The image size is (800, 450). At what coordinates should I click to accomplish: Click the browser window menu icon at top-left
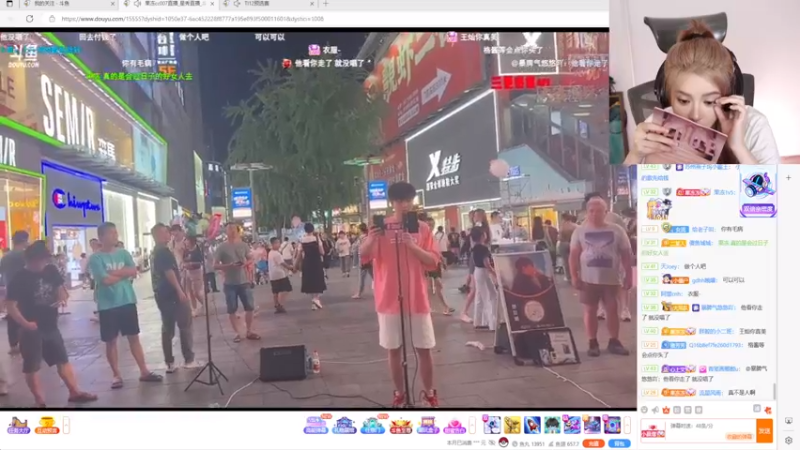[x=9, y=4]
